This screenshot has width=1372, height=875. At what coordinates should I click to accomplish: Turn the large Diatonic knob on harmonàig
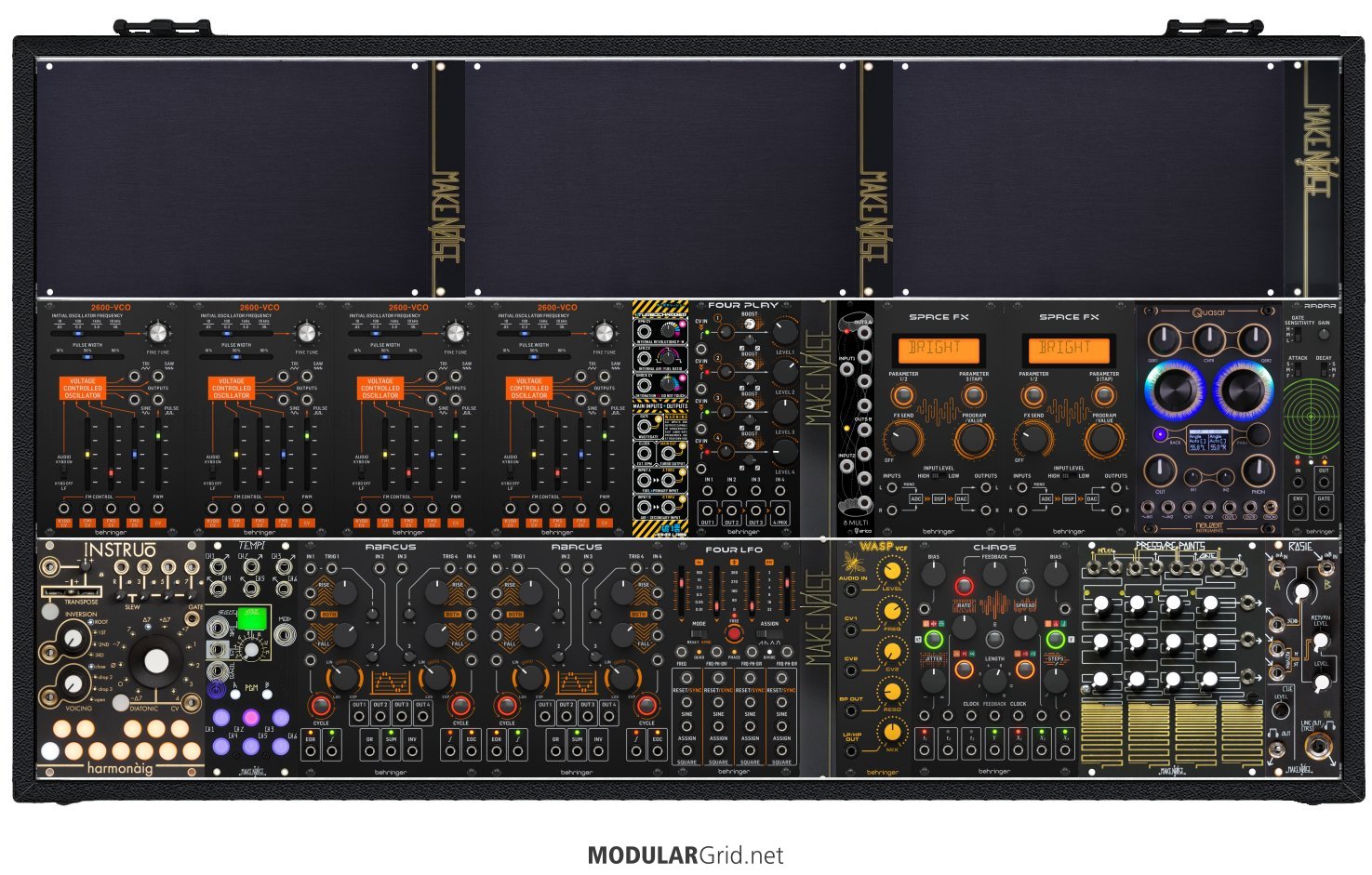click(x=156, y=661)
